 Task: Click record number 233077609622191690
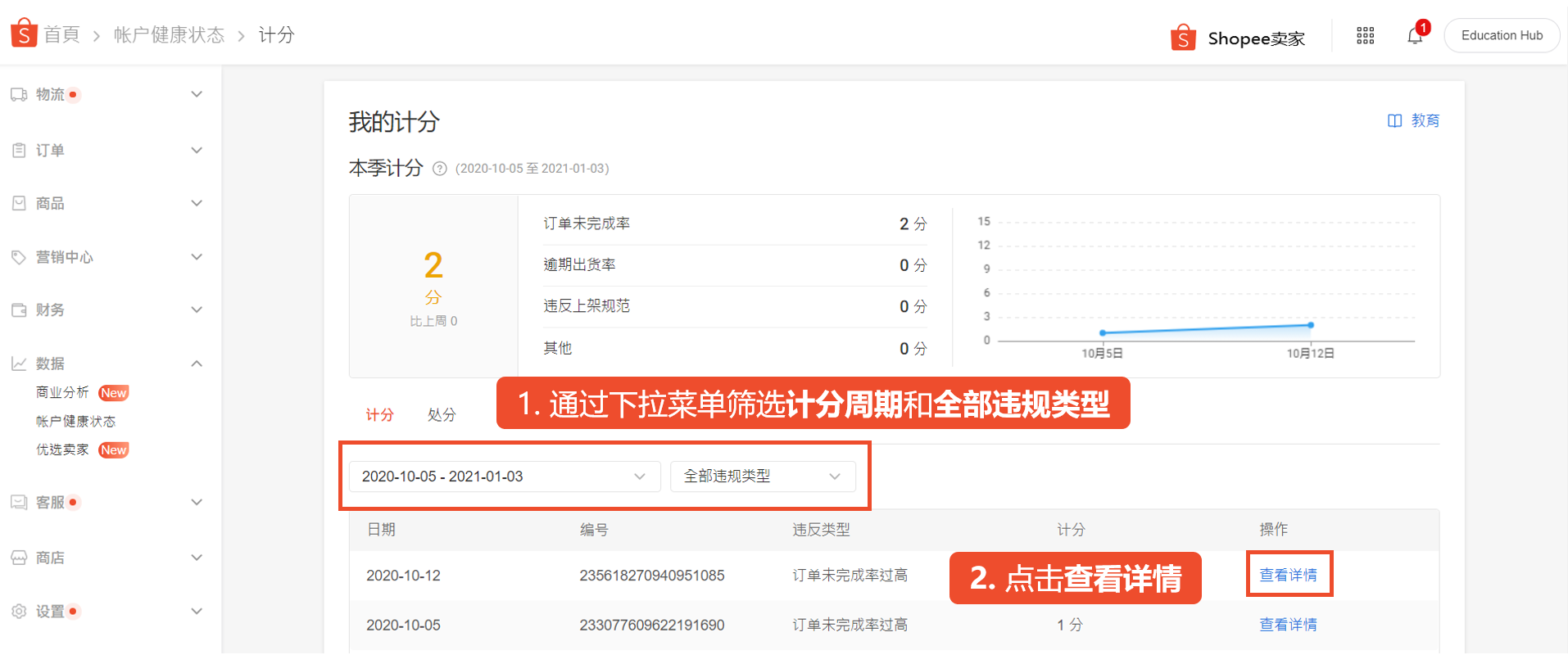click(652, 625)
